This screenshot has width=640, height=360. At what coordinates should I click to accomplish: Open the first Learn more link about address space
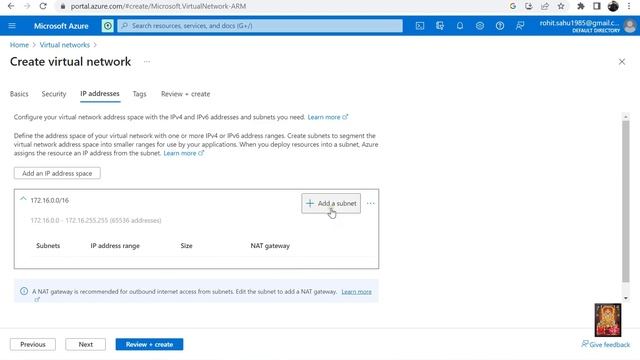click(x=327, y=117)
